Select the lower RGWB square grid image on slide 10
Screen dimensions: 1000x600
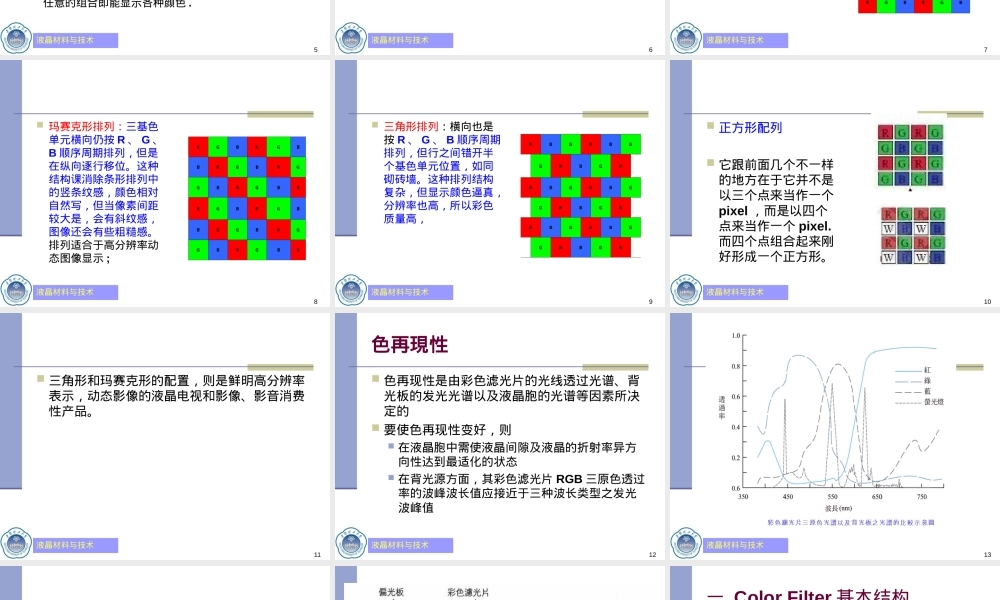click(913, 235)
